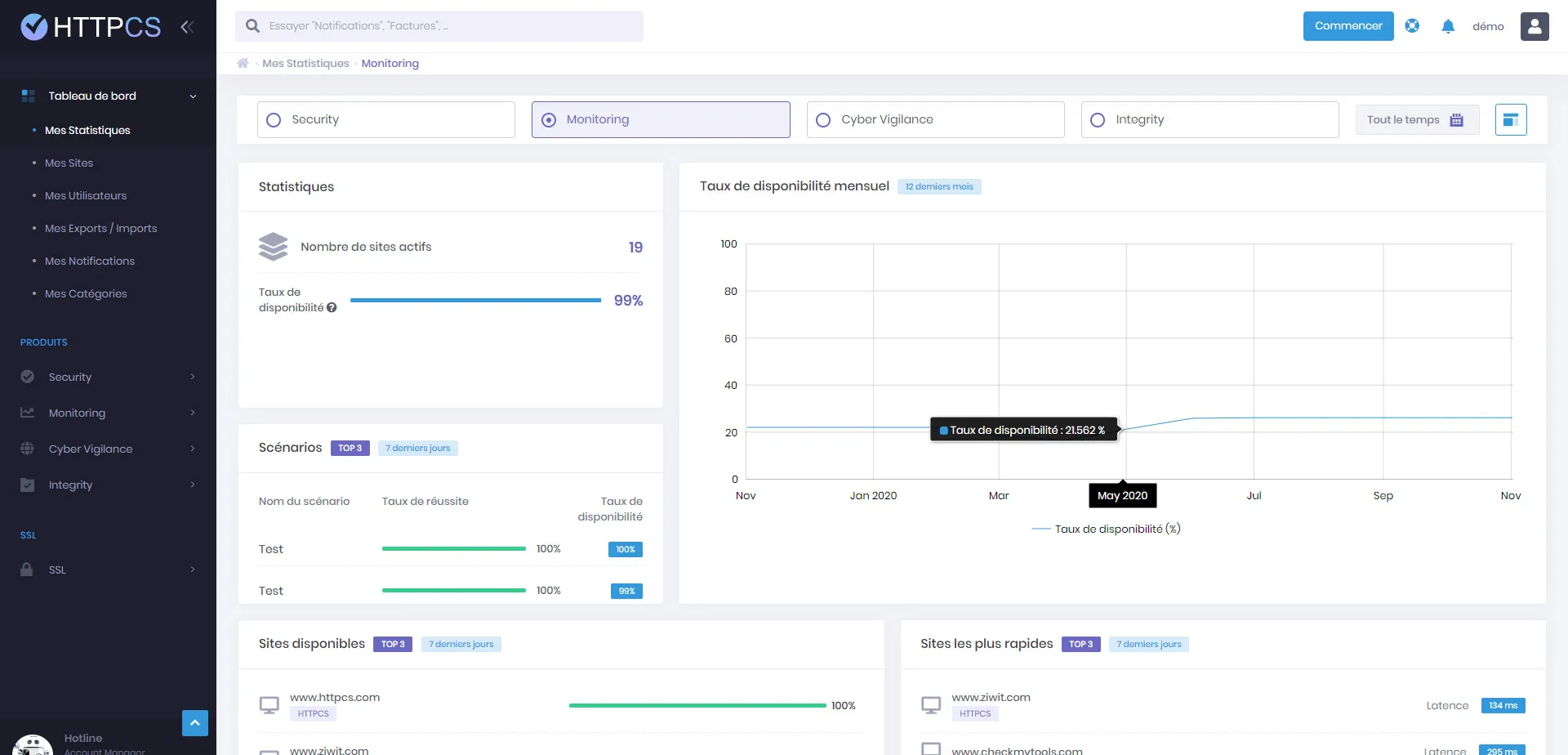Open the help lifebuoy icon in the header
Screen dimensions: 1568x755
click(1412, 25)
